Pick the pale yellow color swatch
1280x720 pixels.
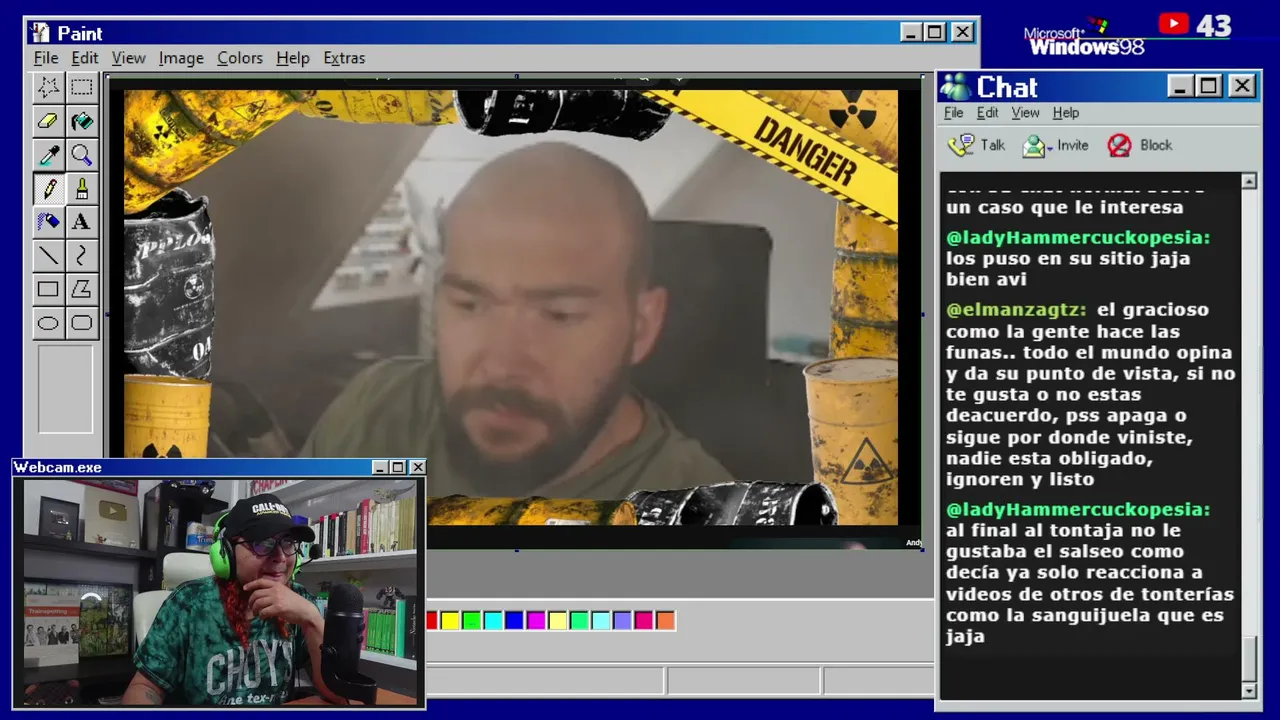[x=558, y=621]
